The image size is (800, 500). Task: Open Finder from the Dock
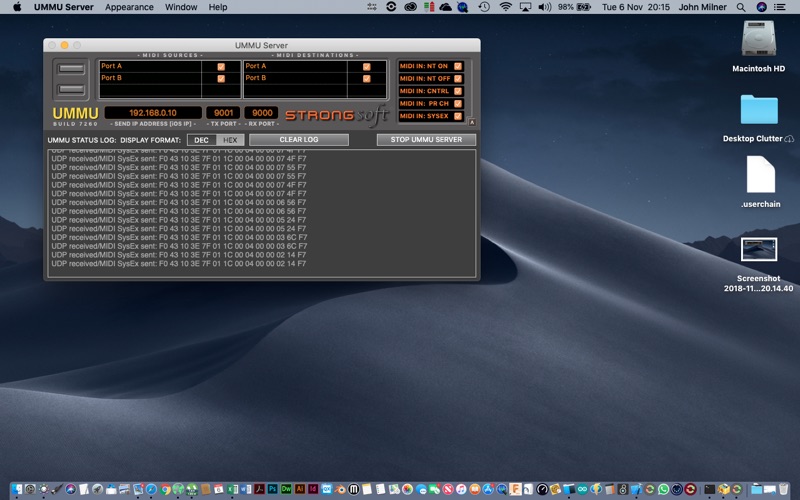click(x=16, y=489)
